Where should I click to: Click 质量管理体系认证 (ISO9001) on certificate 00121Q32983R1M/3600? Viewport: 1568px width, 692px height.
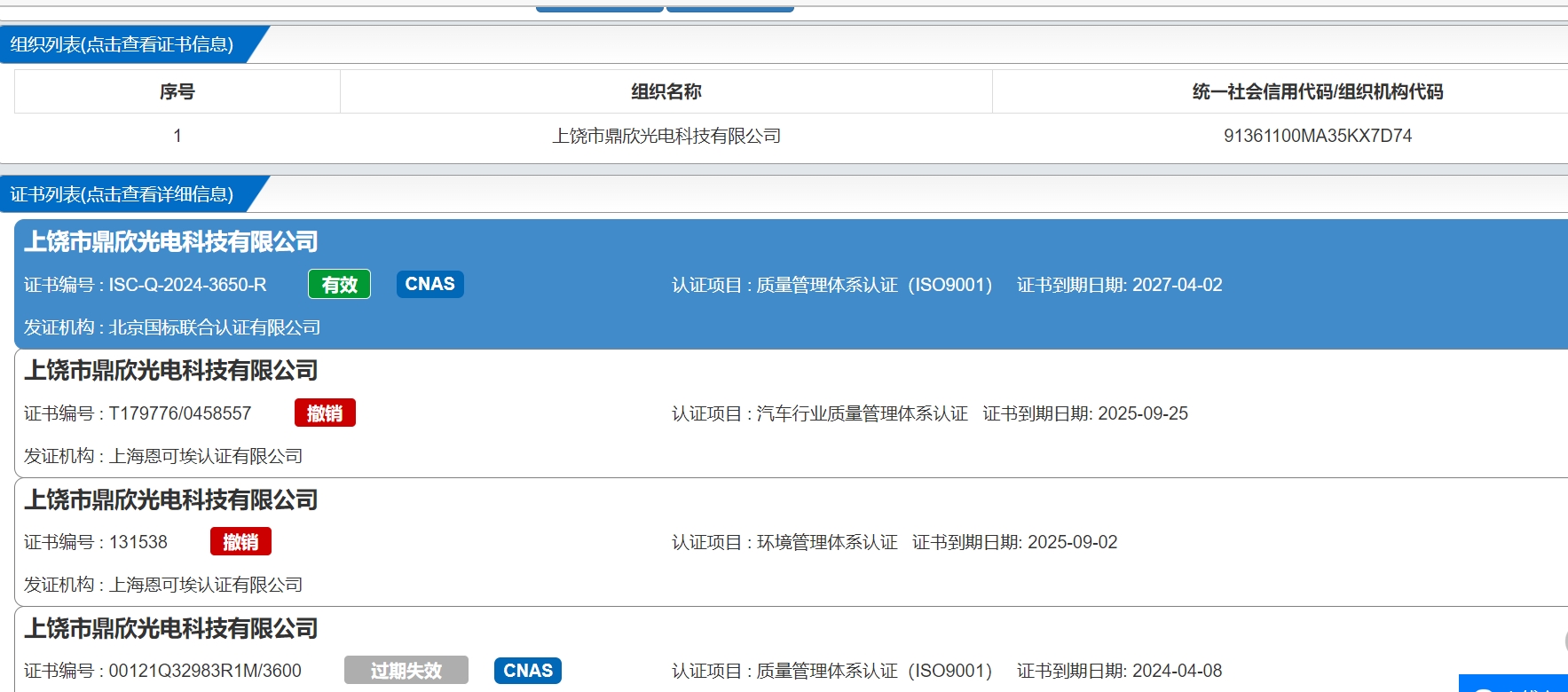coord(874,671)
